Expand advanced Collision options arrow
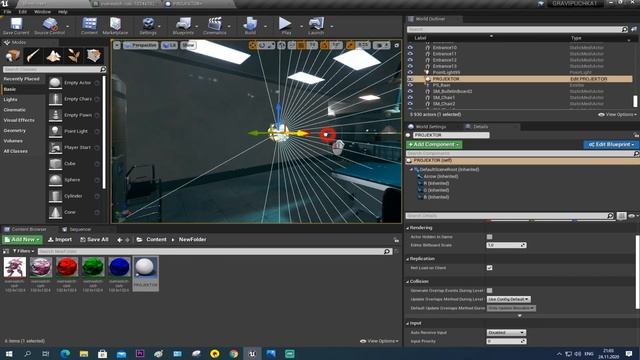This screenshot has width=640, height=360. (x=520, y=316)
